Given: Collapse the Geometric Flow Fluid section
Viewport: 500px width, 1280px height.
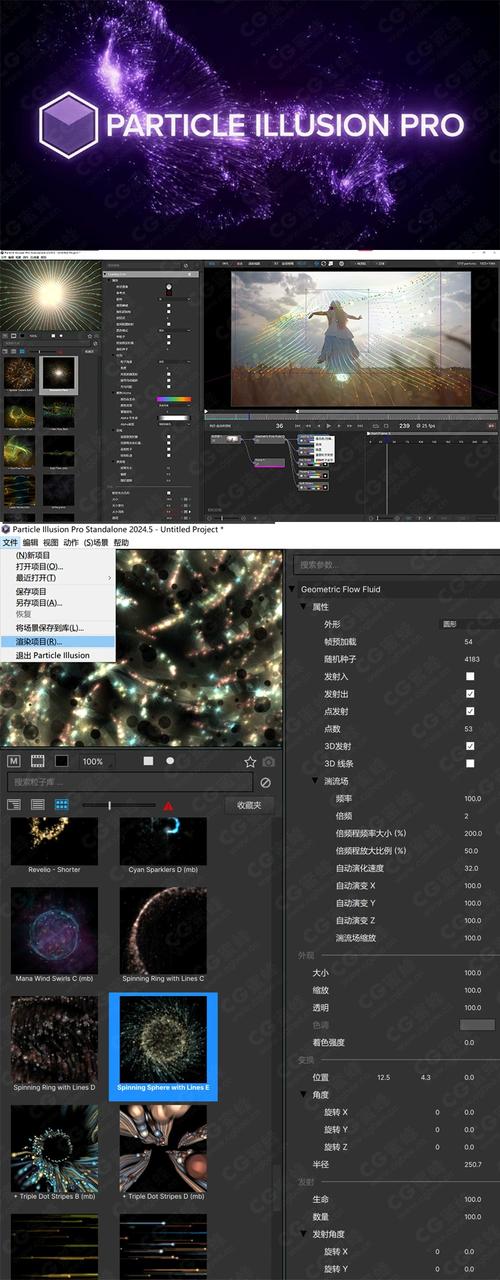Looking at the screenshot, I should [293, 589].
